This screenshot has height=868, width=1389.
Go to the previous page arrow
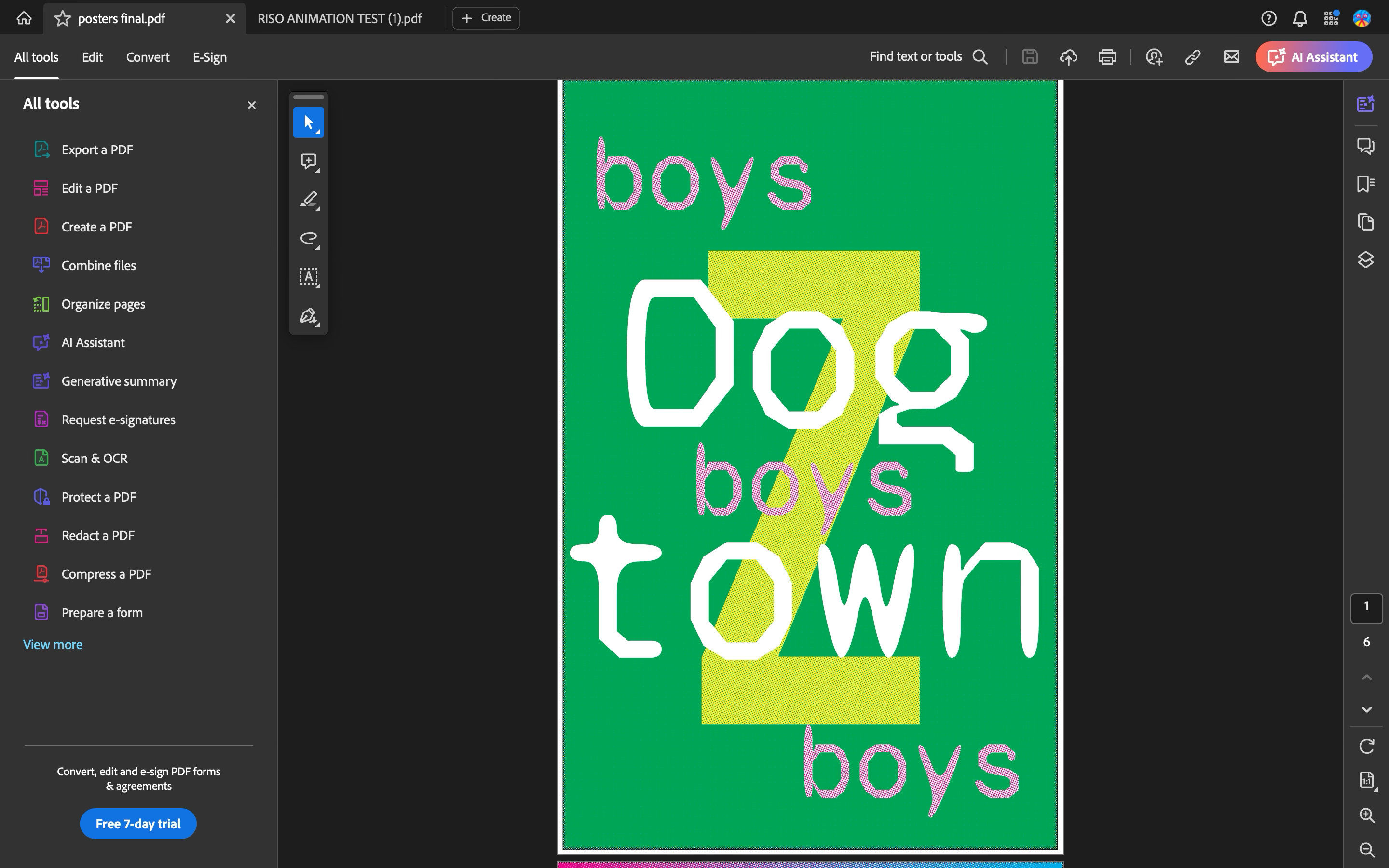(x=1367, y=678)
